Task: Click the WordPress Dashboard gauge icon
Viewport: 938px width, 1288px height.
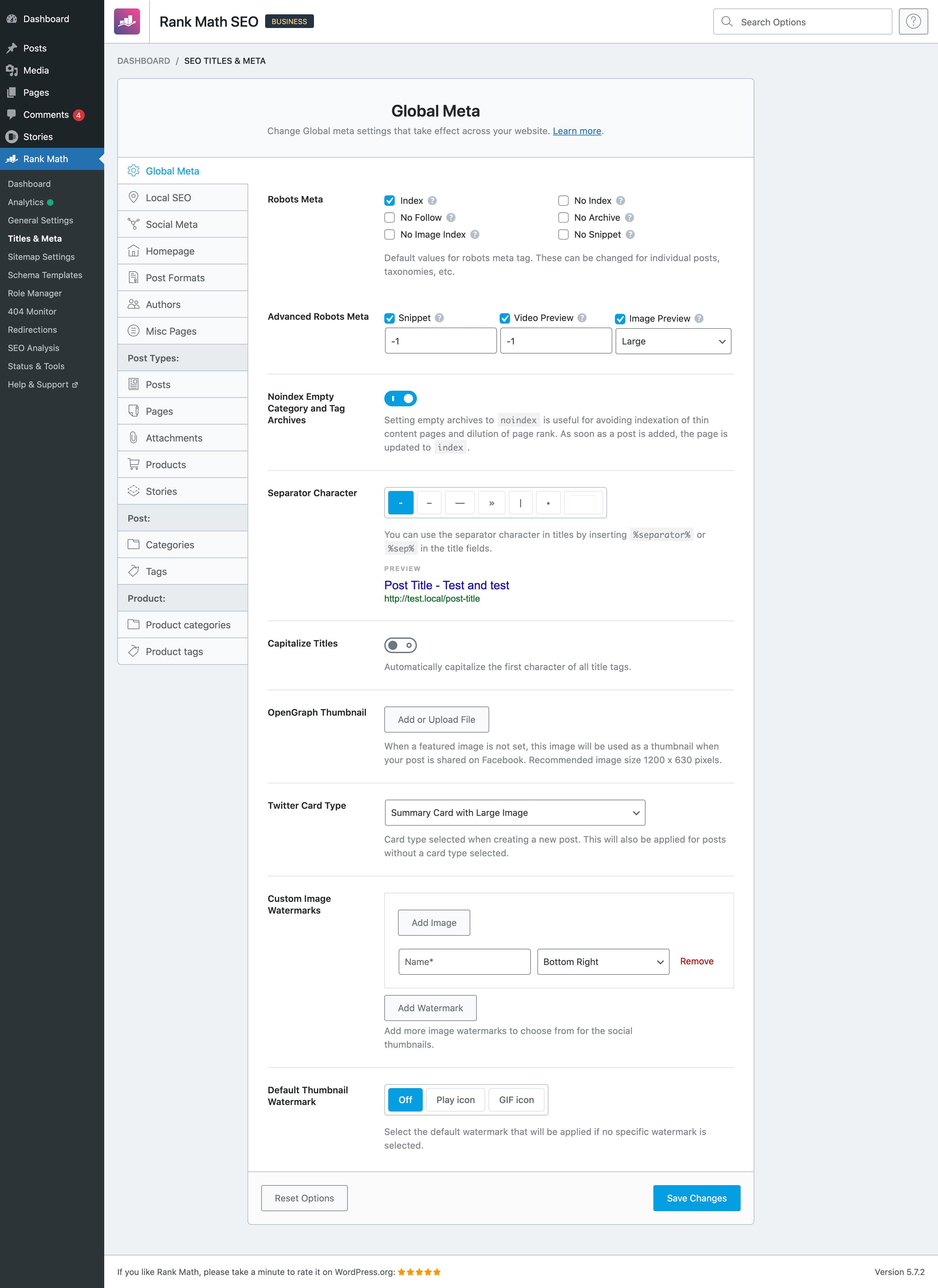Action: click(x=11, y=19)
